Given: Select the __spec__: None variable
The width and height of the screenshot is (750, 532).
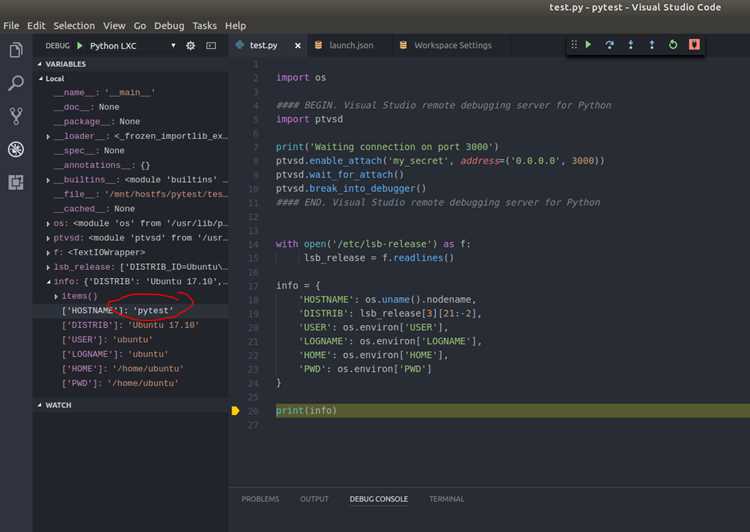Looking at the screenshot, I should tap(130, 151).
